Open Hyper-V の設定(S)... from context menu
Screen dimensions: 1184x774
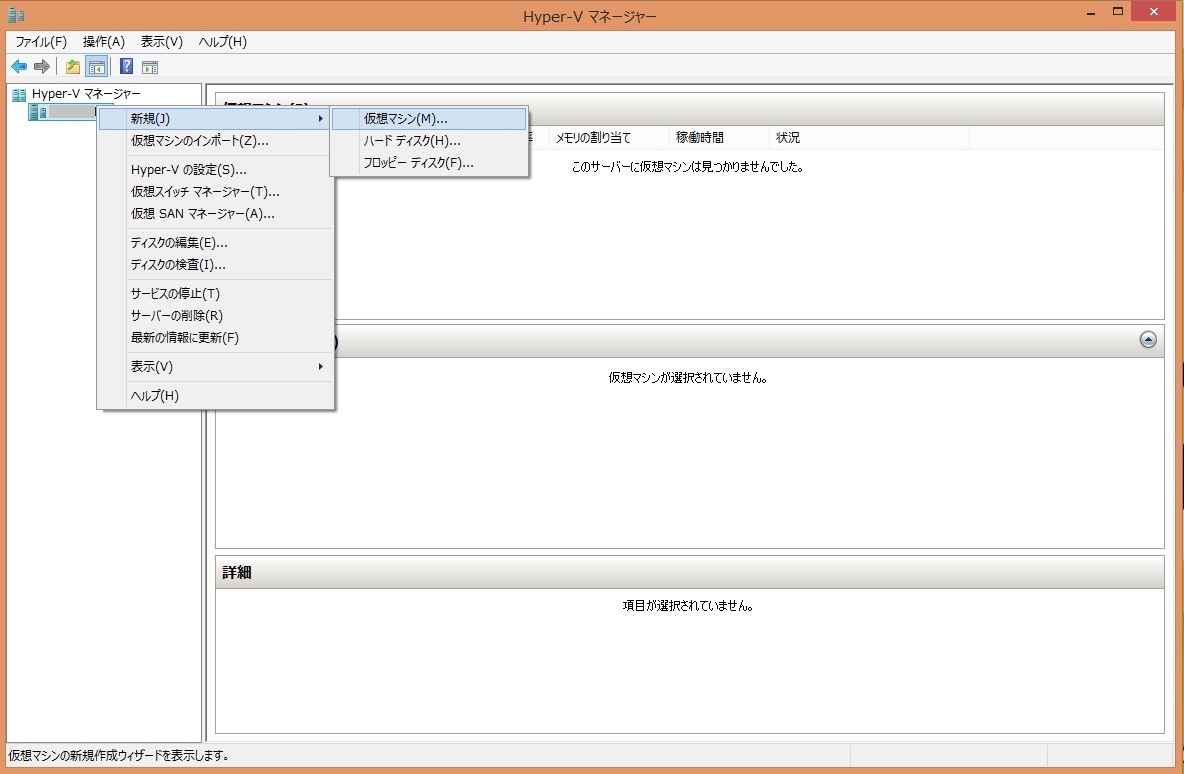click(x=188, y=170)
